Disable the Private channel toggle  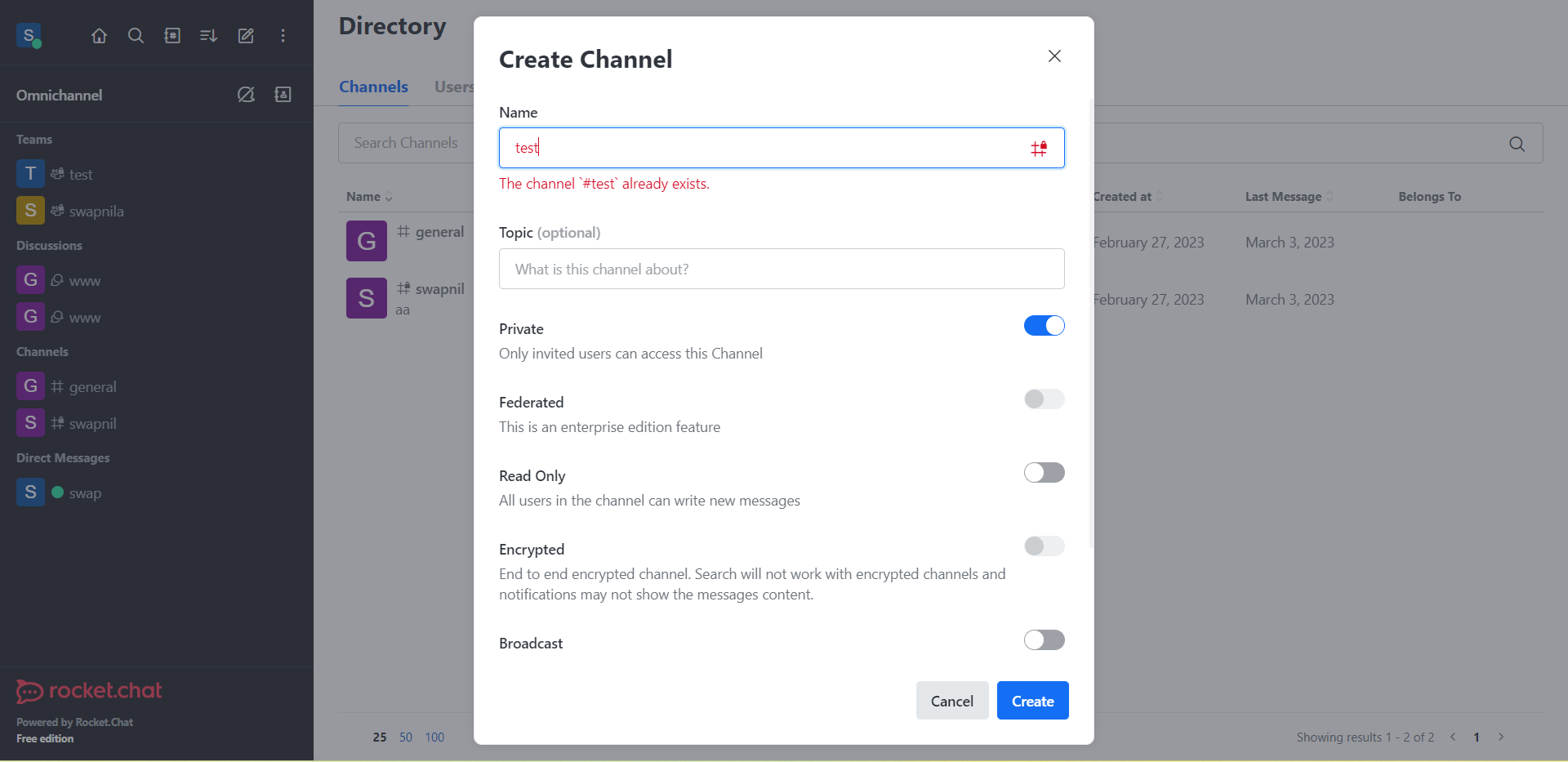[1045, 325]
